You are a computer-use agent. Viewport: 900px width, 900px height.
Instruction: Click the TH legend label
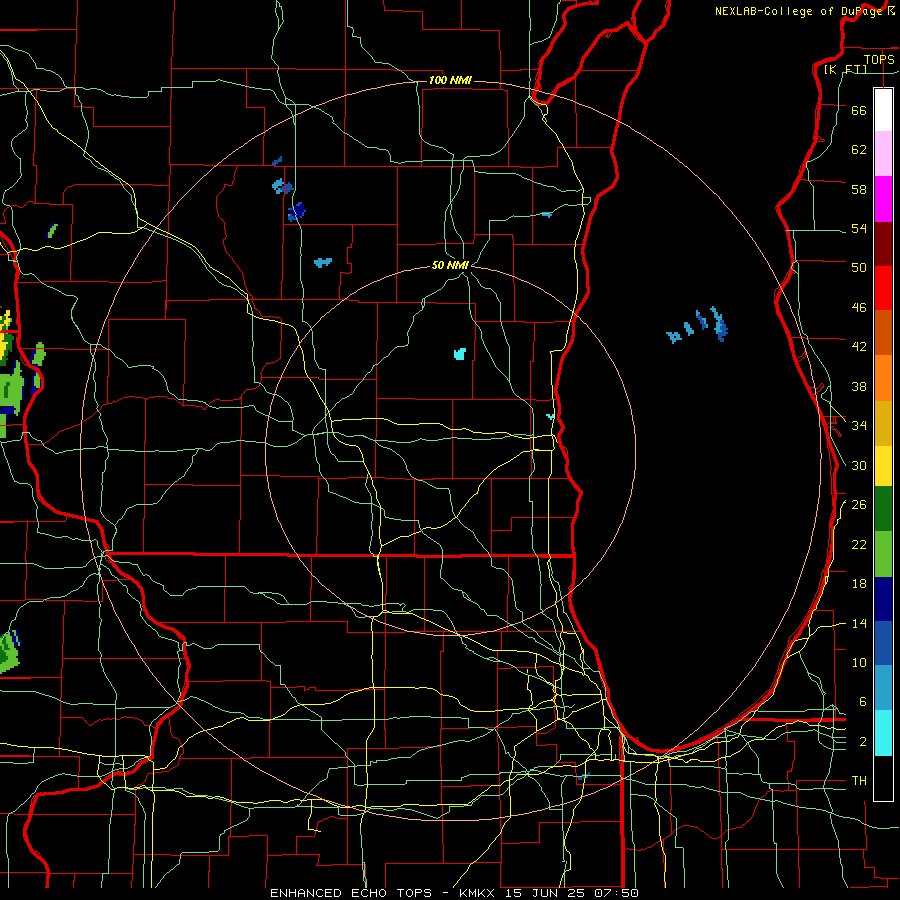(859, 781)
